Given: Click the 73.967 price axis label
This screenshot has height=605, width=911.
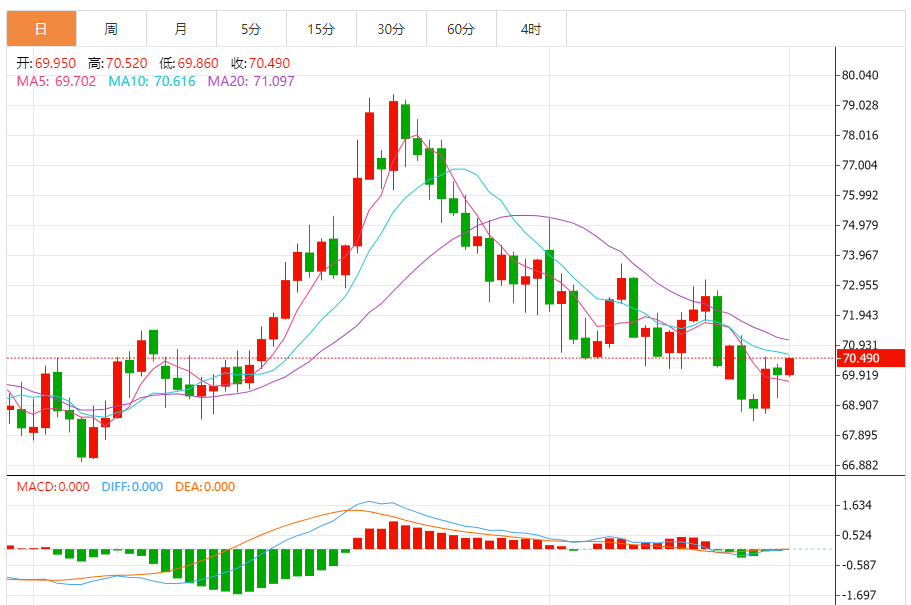Looking at the screenshot, I should click(860, 255).
